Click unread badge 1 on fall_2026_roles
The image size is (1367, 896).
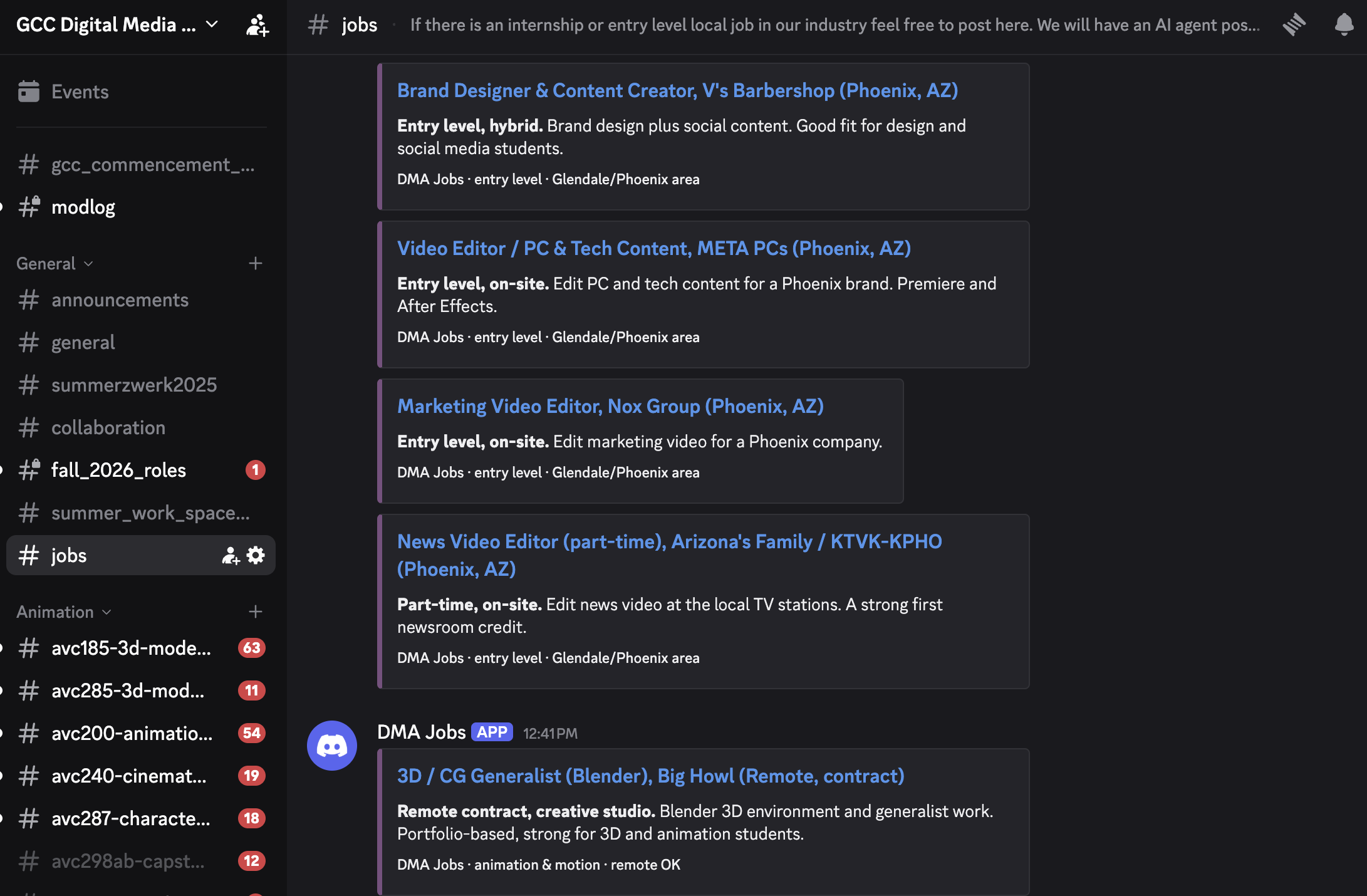pyautogui.click(x=256, y=470)
